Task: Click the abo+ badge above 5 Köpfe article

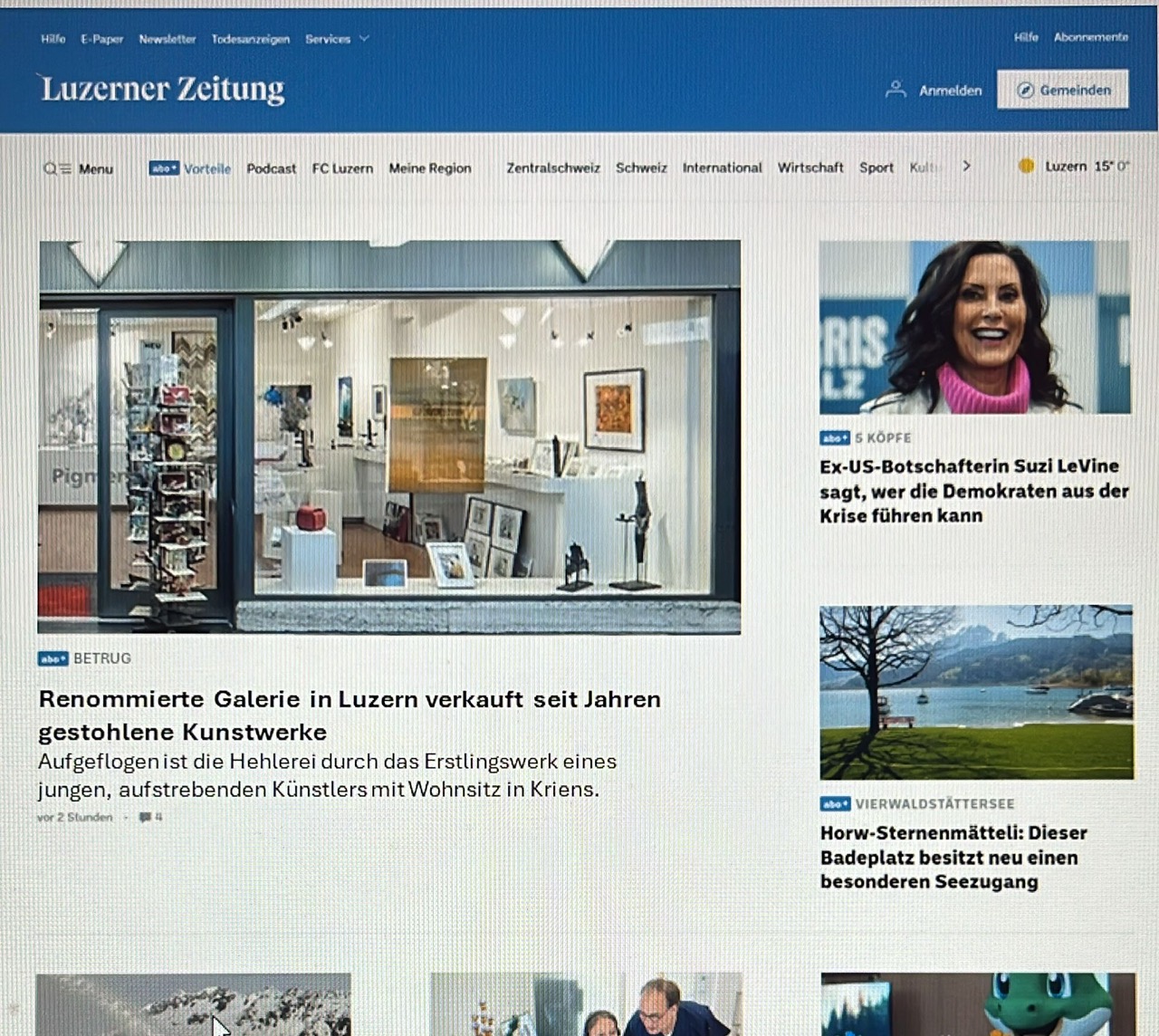Action: (834, 438)
